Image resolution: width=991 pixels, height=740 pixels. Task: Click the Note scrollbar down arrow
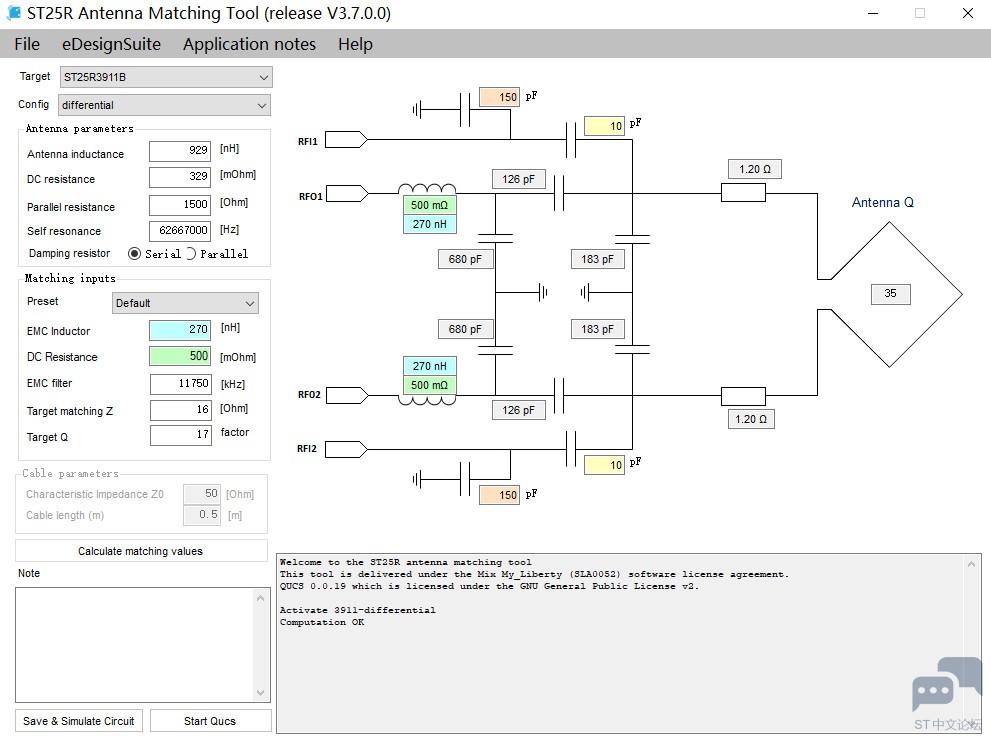[x=260, y=693]
